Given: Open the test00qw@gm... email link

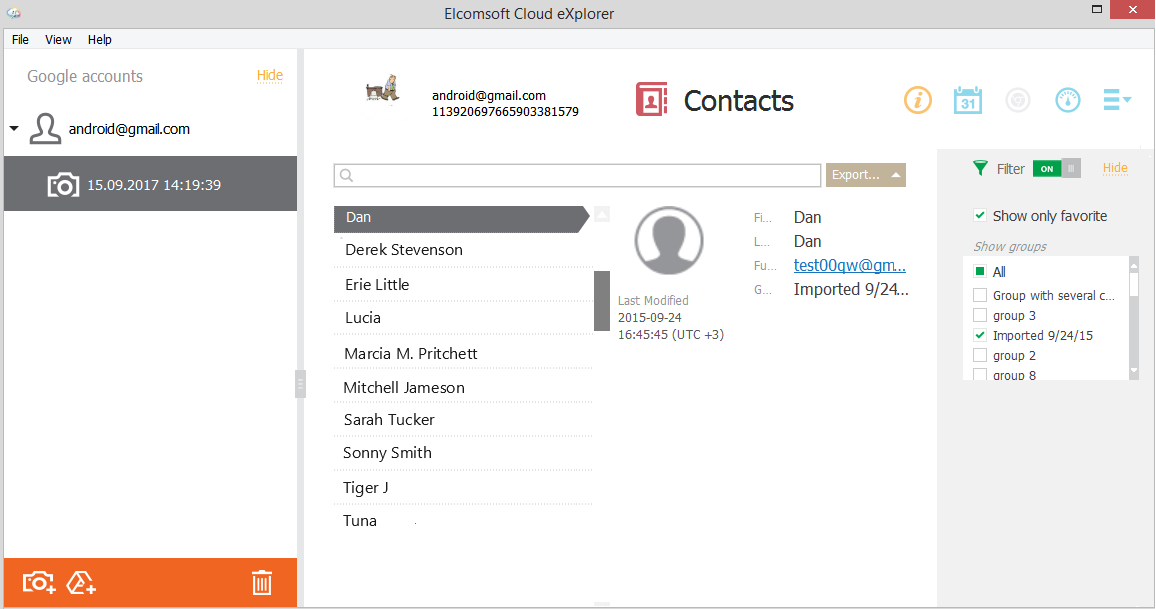Looking at the screenshot, I should (x=849, y=265).
